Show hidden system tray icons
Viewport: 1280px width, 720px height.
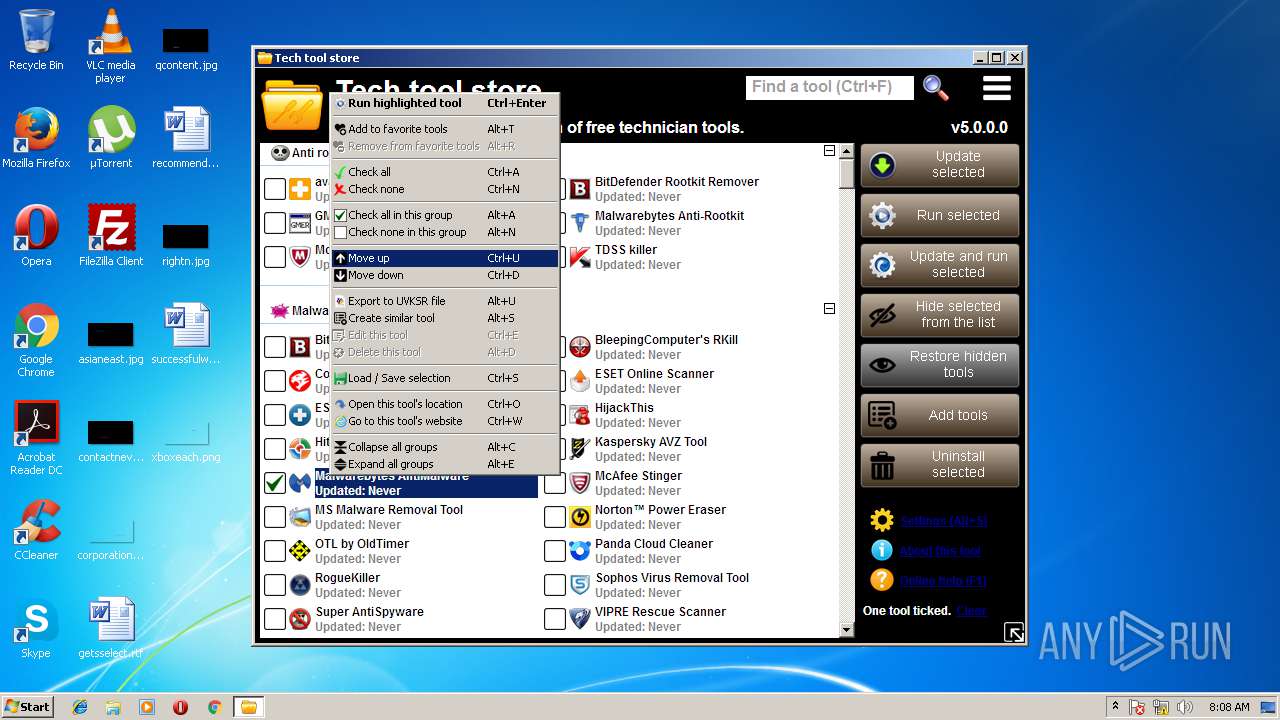pyautogui.click(x=1115, y=707)
